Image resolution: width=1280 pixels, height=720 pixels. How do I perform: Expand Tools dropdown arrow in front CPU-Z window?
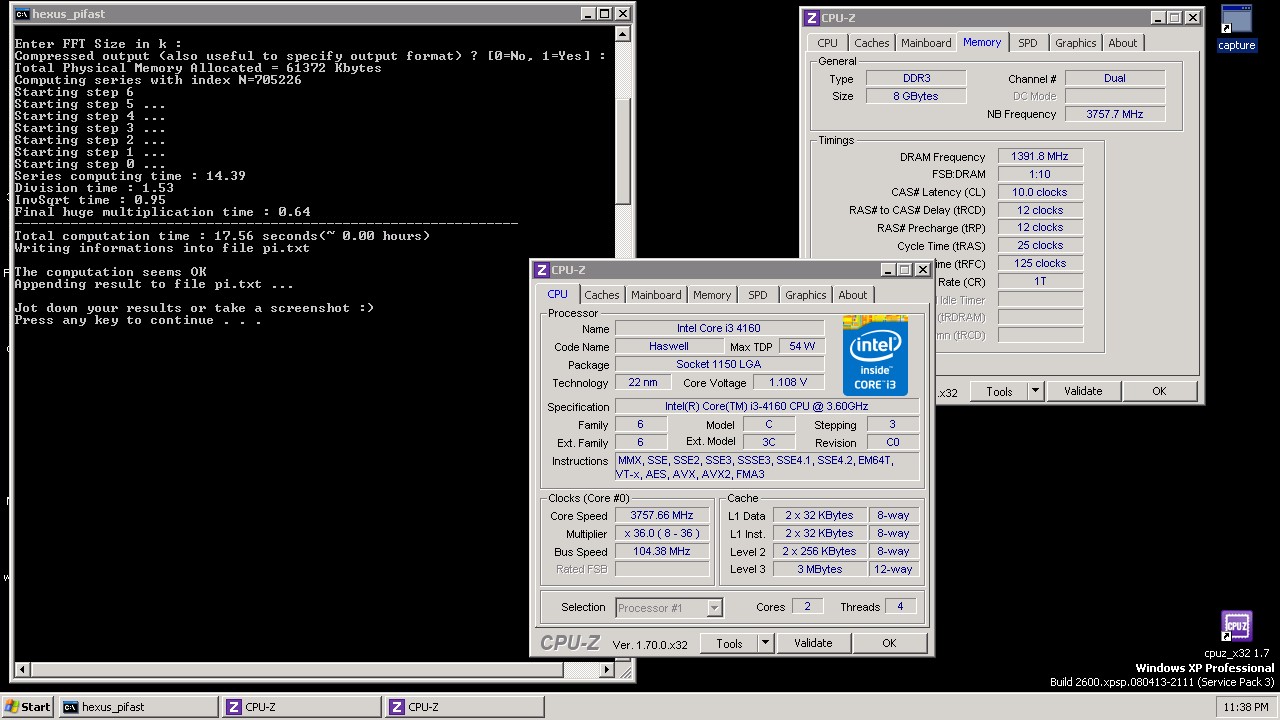coord(765,643)
